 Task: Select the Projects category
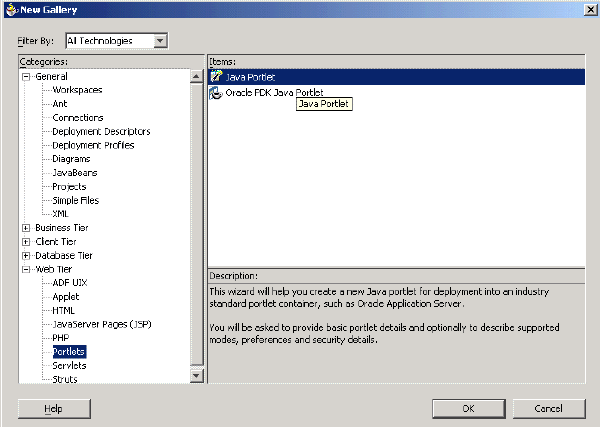[x=69, y=187]
